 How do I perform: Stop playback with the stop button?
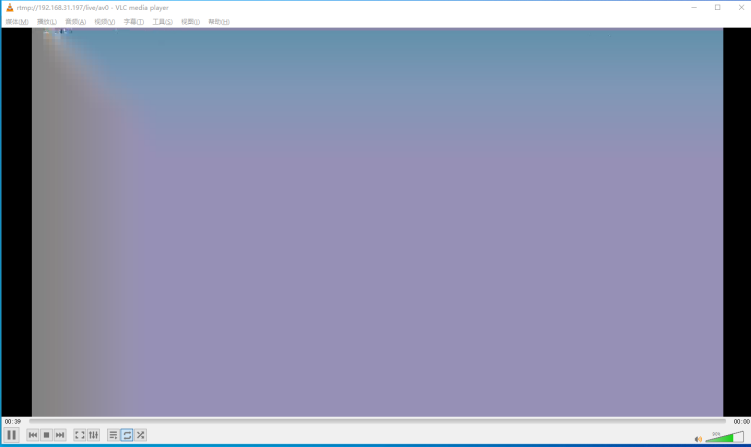pyautogui.click(x=46, y=435)
